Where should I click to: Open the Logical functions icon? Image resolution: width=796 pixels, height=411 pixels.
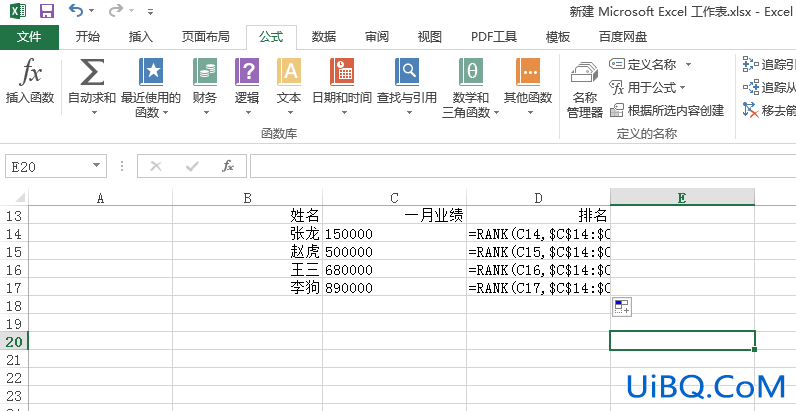pyautogui.click(x=247, y=72)
